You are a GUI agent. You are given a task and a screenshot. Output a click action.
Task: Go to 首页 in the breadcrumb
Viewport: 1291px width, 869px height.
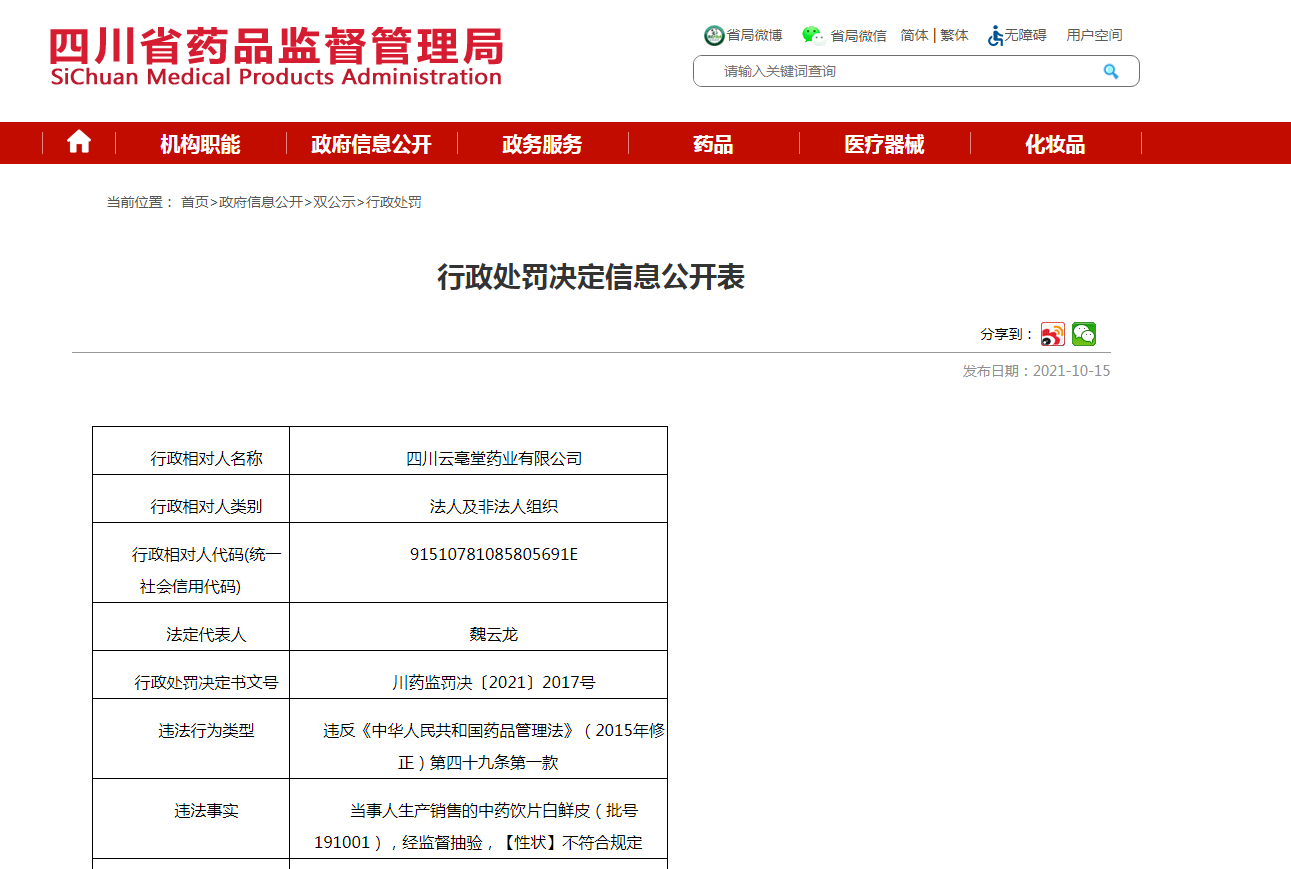(194, 202)
